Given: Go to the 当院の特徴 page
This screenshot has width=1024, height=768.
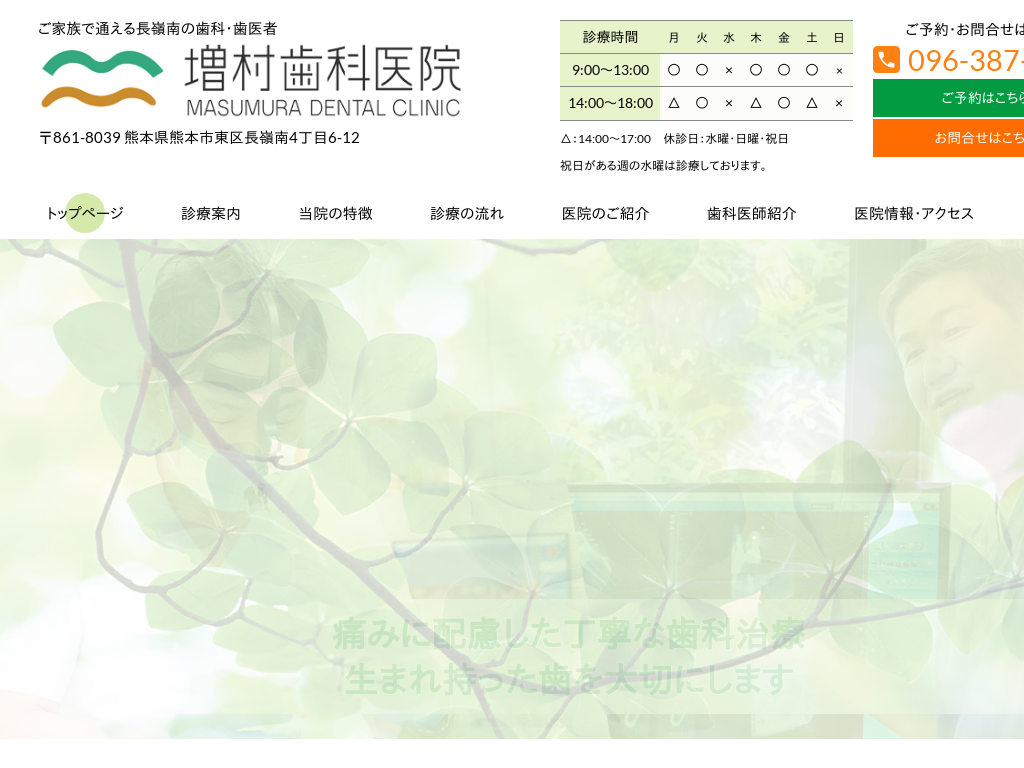Looking at the screenshot, I should [335, 213].
